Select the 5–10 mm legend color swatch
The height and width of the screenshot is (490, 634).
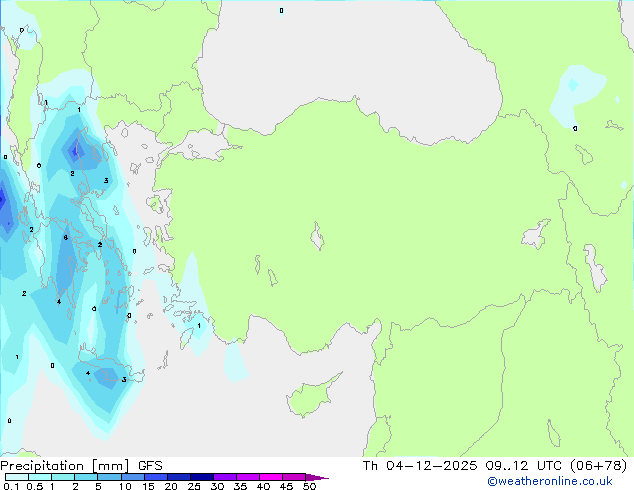(x=109, y=477)
